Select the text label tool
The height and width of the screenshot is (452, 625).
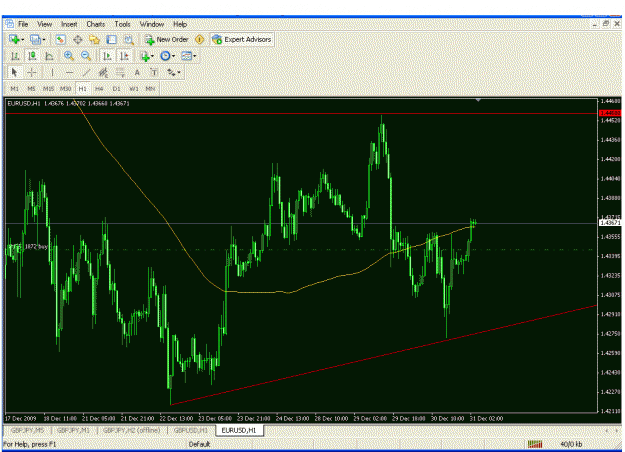154,73
